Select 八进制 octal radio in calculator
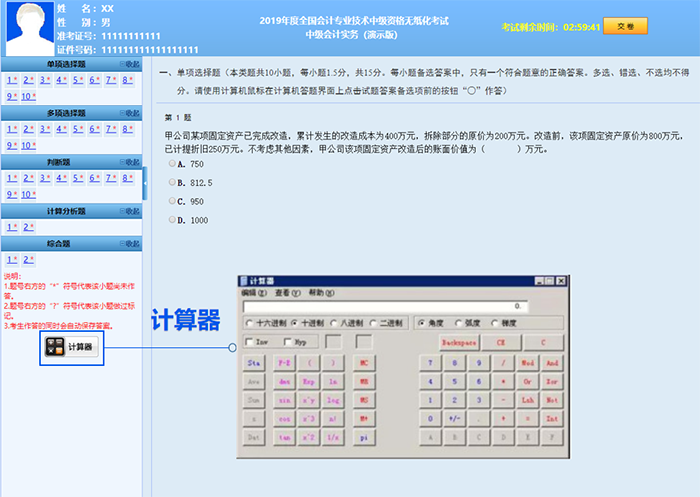Screen dimensions: 700x497 333,323
